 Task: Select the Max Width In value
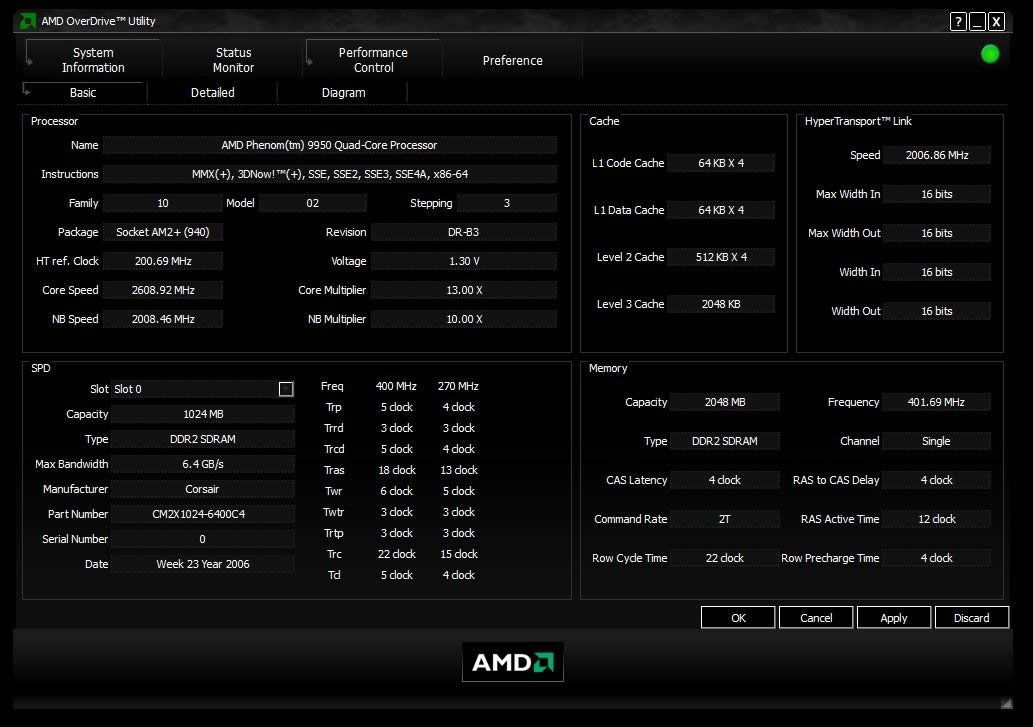coord(937,194)
